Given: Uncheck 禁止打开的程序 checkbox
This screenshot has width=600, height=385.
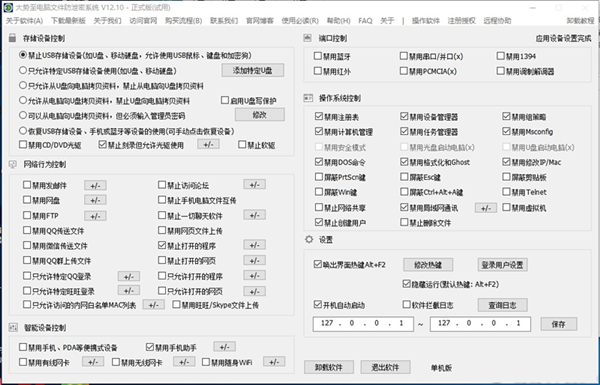Looking at the screenshot, I should coord(162,245).
